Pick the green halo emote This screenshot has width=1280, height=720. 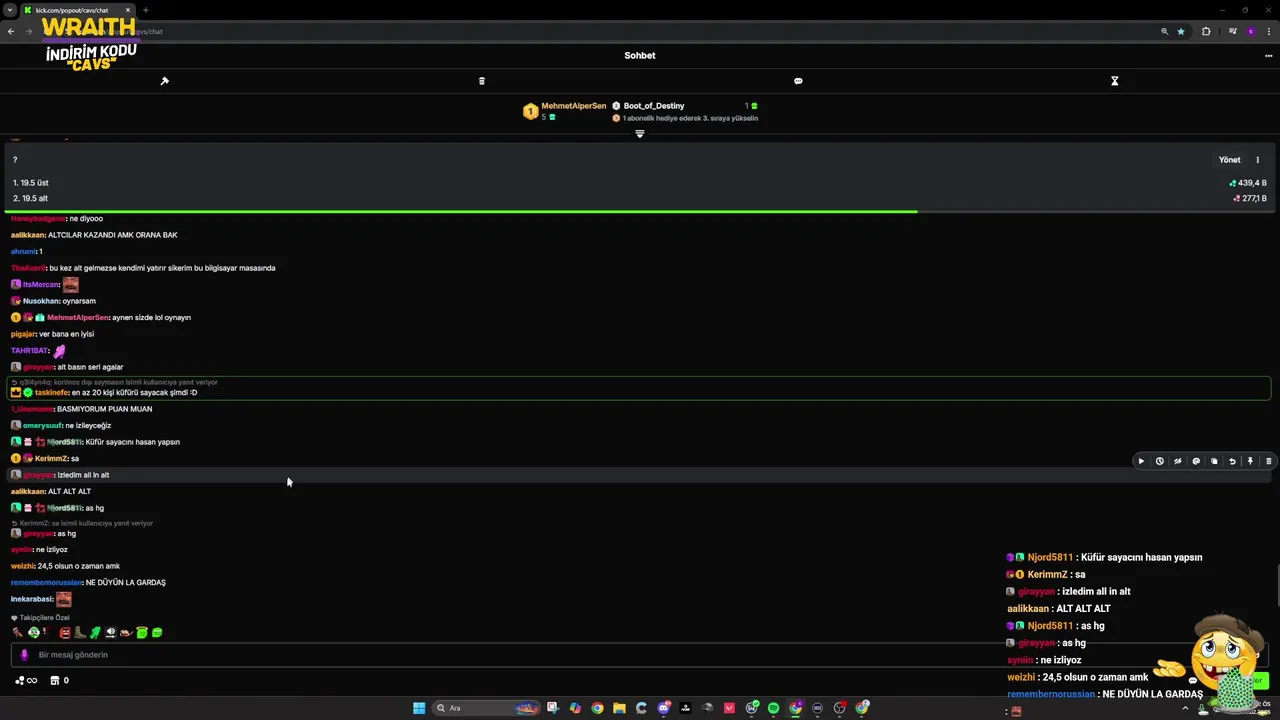click(141, 632)
